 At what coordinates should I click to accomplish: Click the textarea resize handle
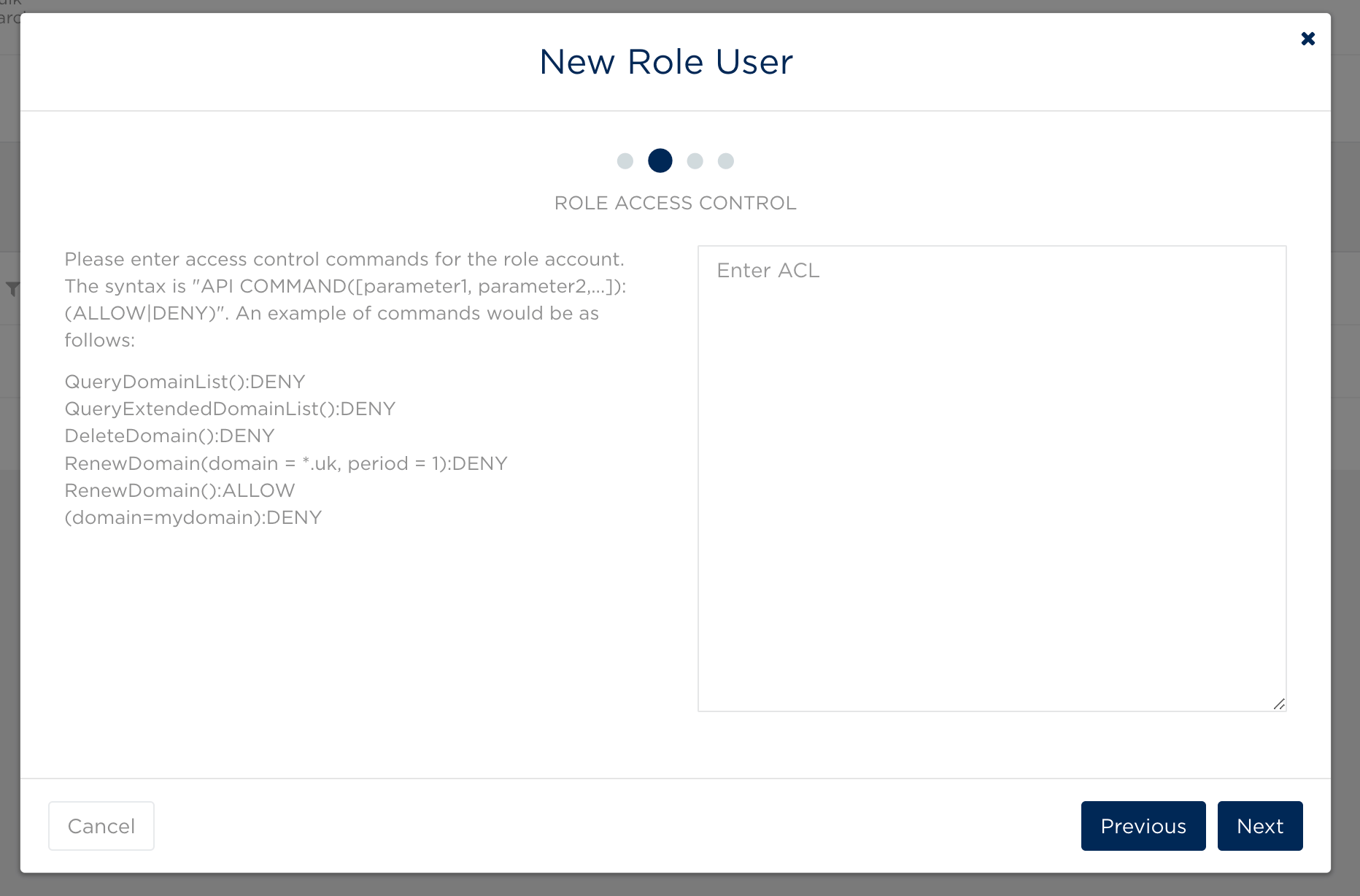pos(1279,704)
